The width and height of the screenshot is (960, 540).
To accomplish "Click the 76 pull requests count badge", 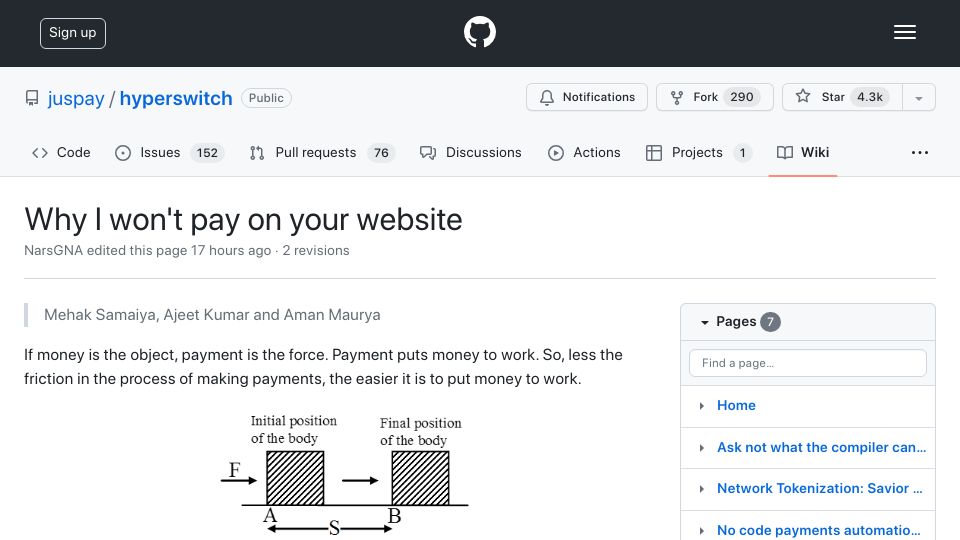I will pos(381,152).
